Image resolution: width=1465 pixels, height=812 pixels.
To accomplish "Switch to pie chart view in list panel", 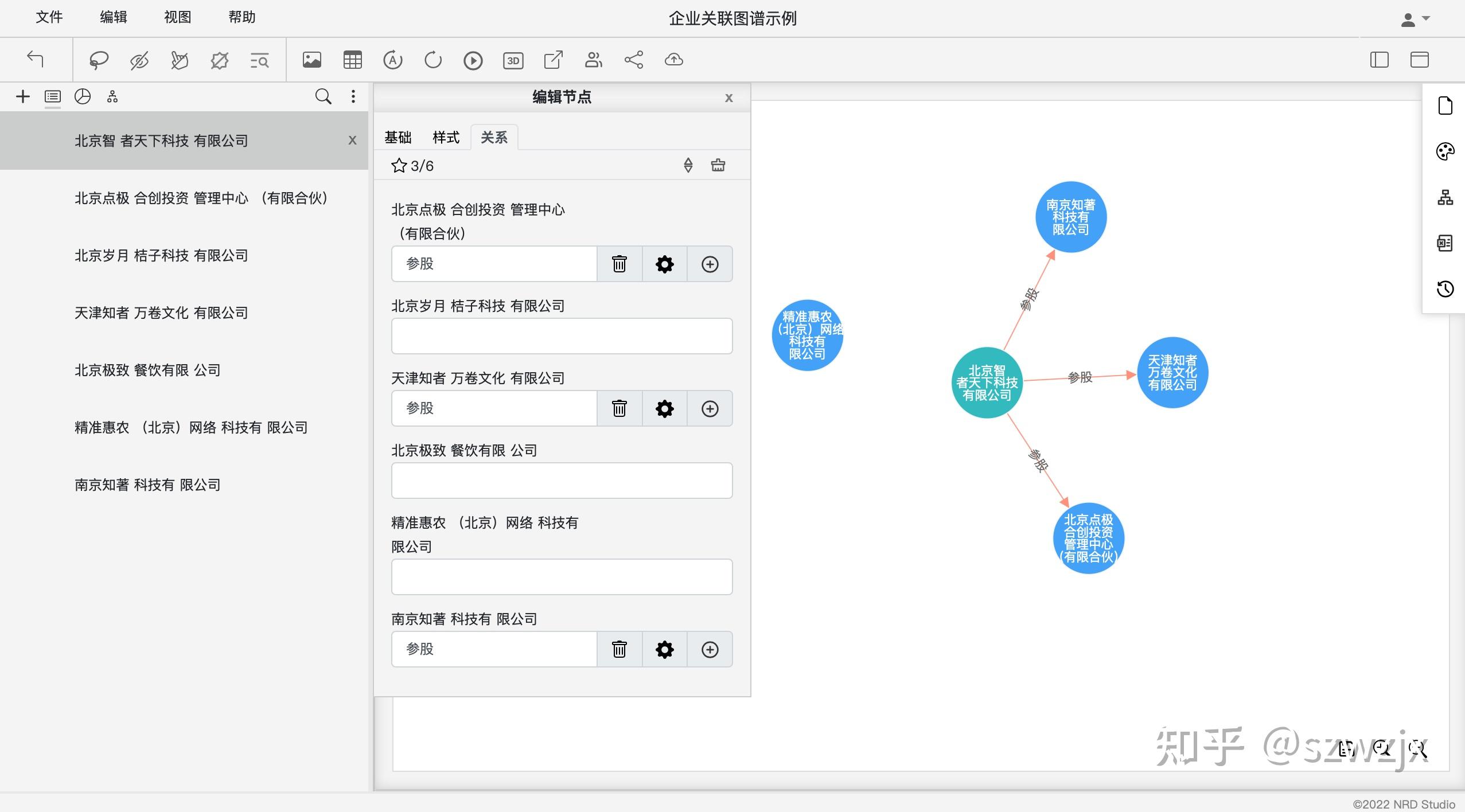I will [x=83, y=96].
